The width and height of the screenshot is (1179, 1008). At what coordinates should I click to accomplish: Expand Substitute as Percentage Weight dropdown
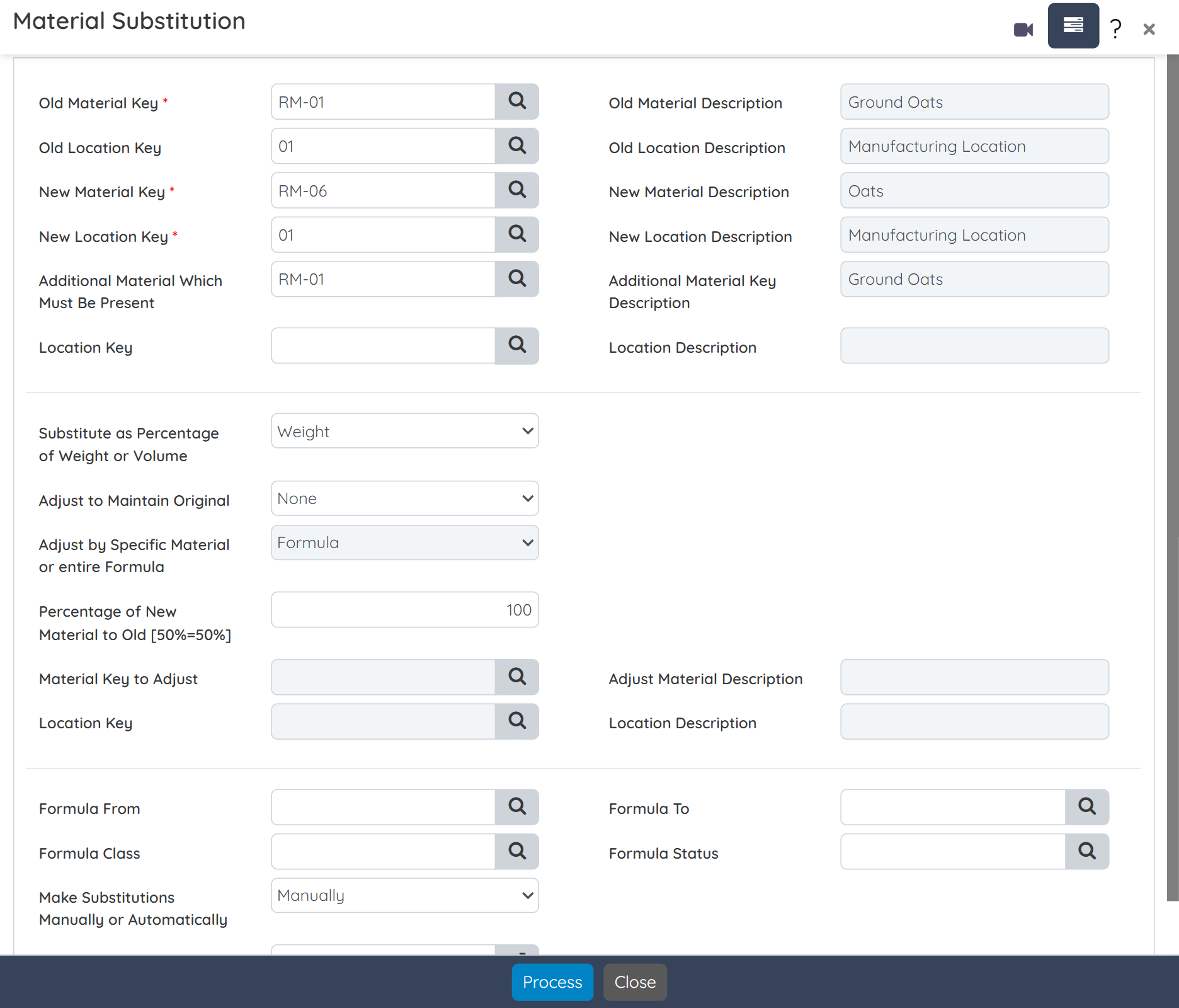pos(404,432)
